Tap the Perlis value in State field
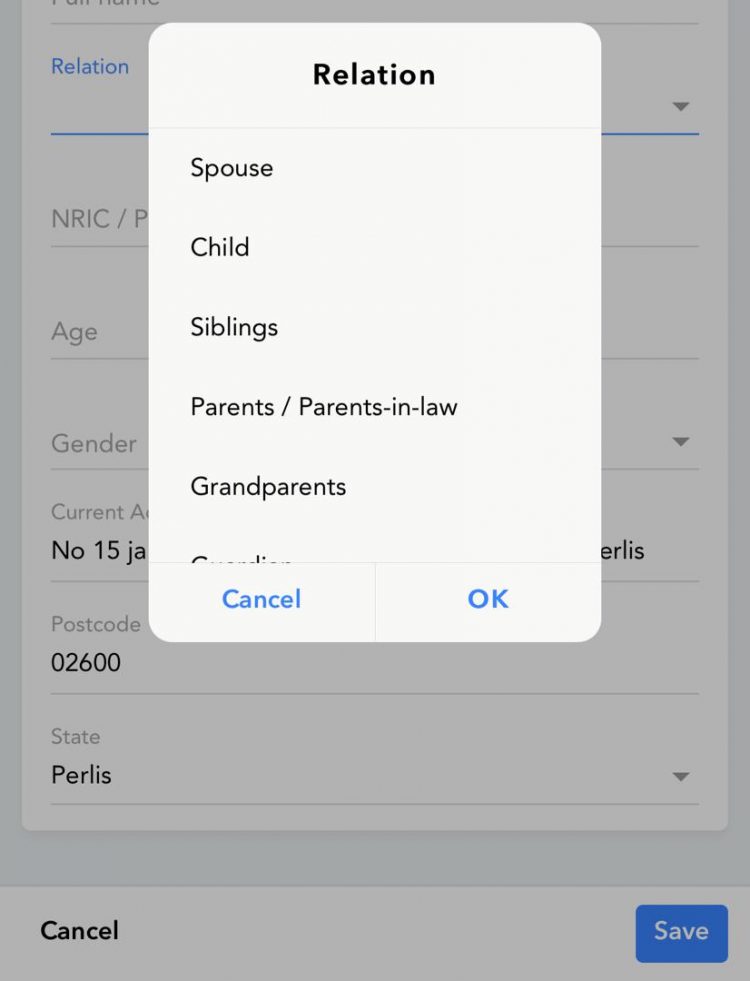 (82, 775)
